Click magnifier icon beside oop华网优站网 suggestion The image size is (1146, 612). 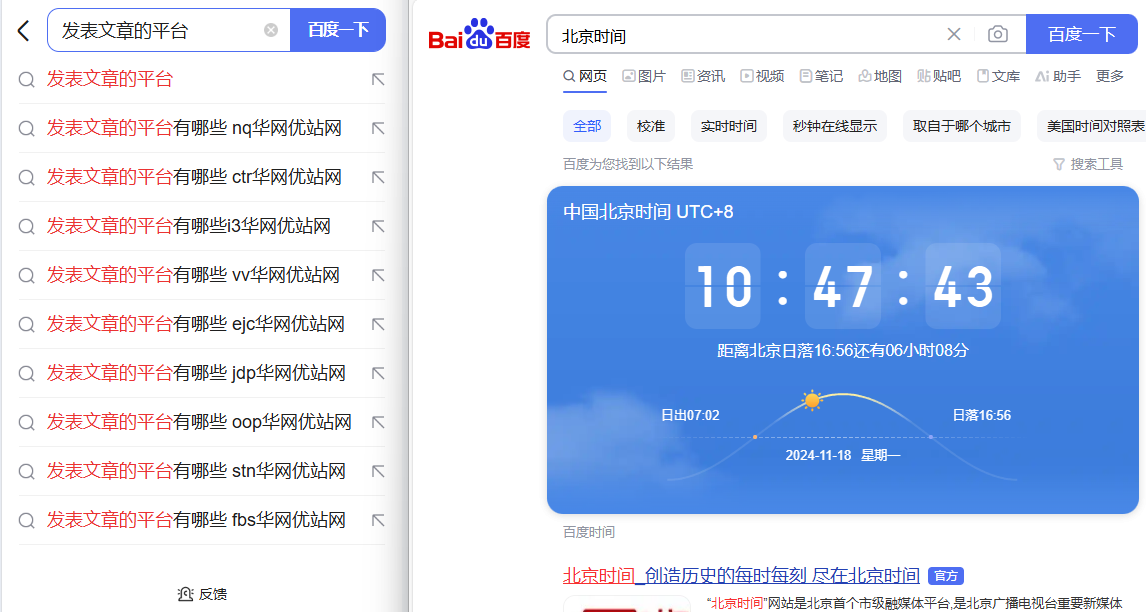pos(26,423)
